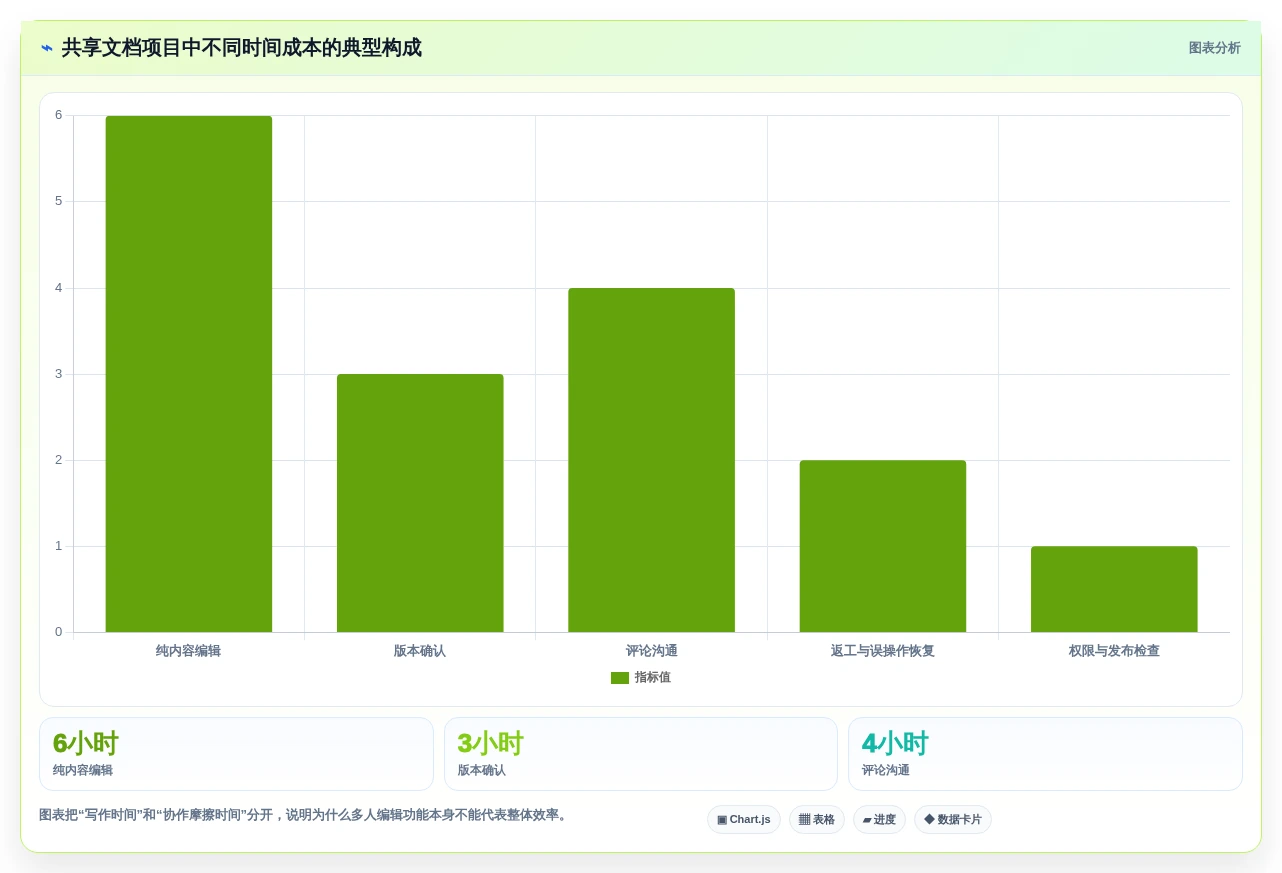
Task: Open the 4小时 评论沟通 data card
Action: pos(1045,754)
